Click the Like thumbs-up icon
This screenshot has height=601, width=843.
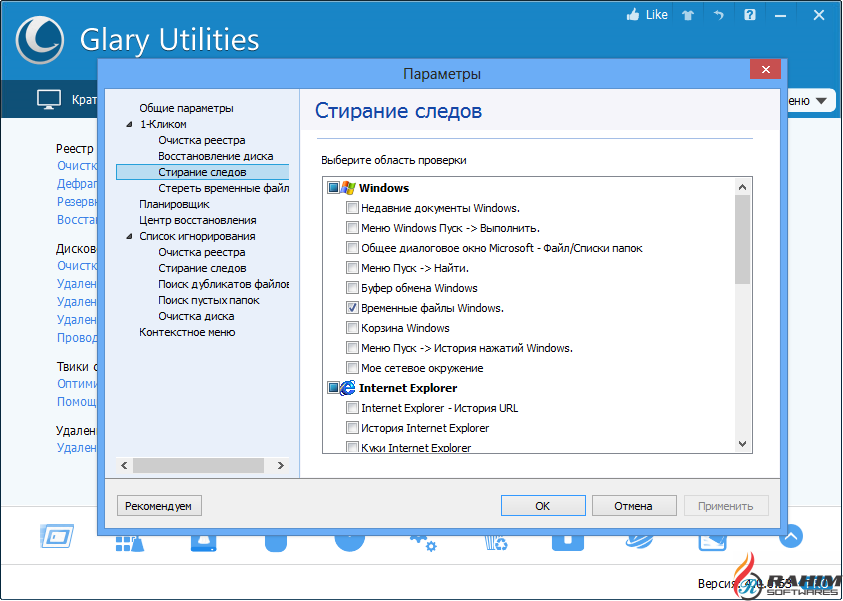(x=634, y=15)
